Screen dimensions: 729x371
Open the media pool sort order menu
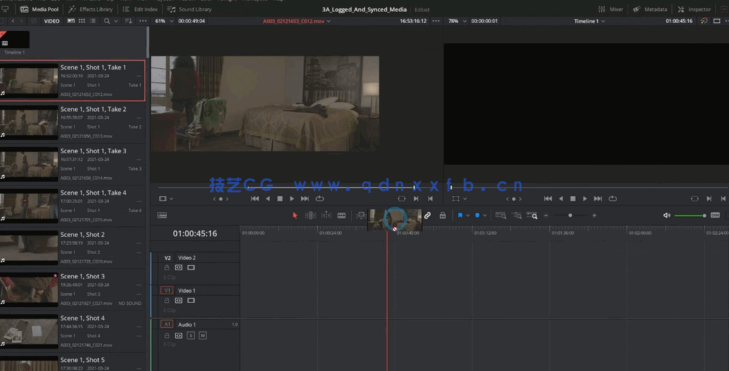coord(129,21)
